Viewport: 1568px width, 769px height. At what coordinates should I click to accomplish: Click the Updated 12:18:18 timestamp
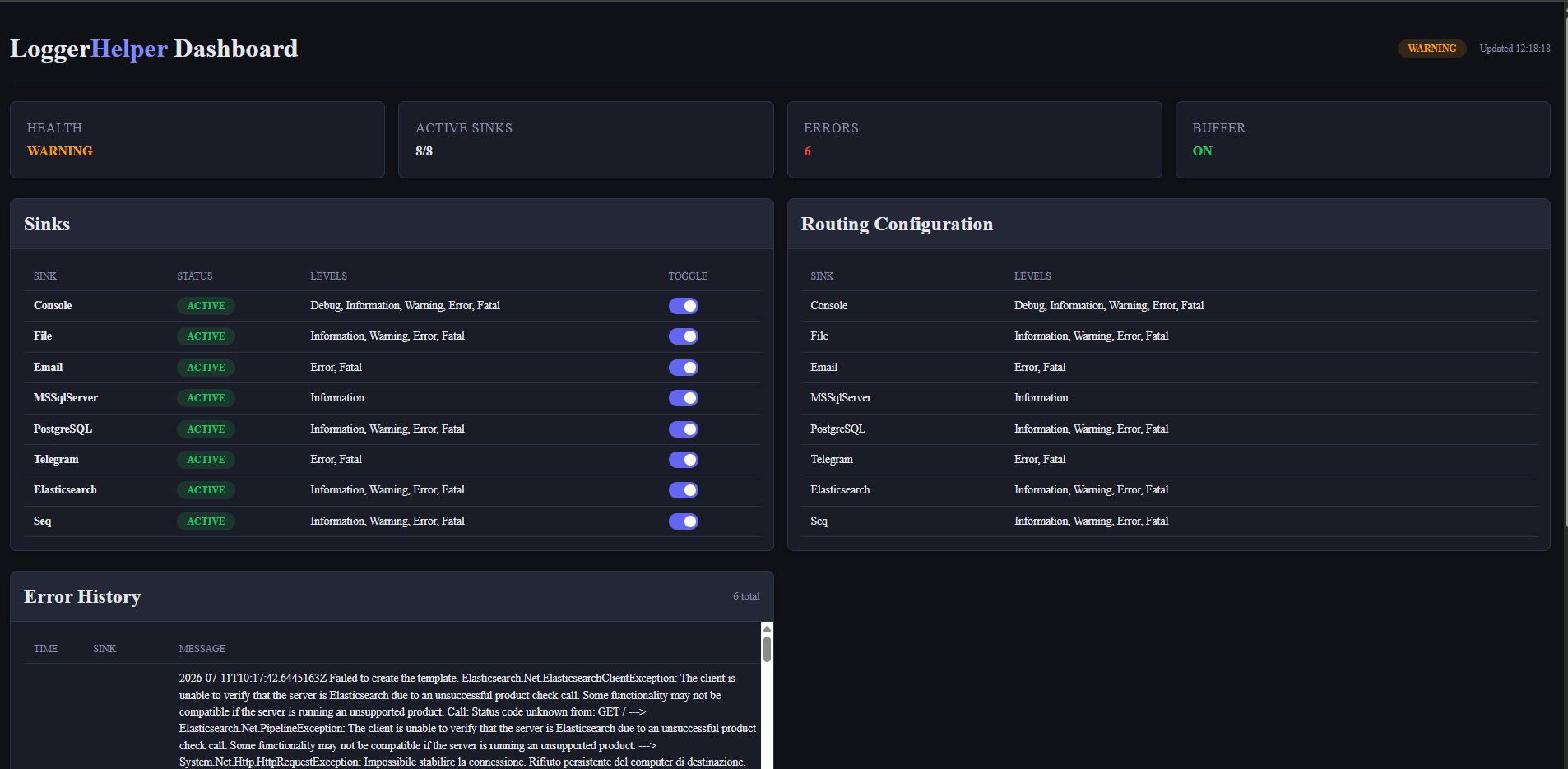[1515, 49]
